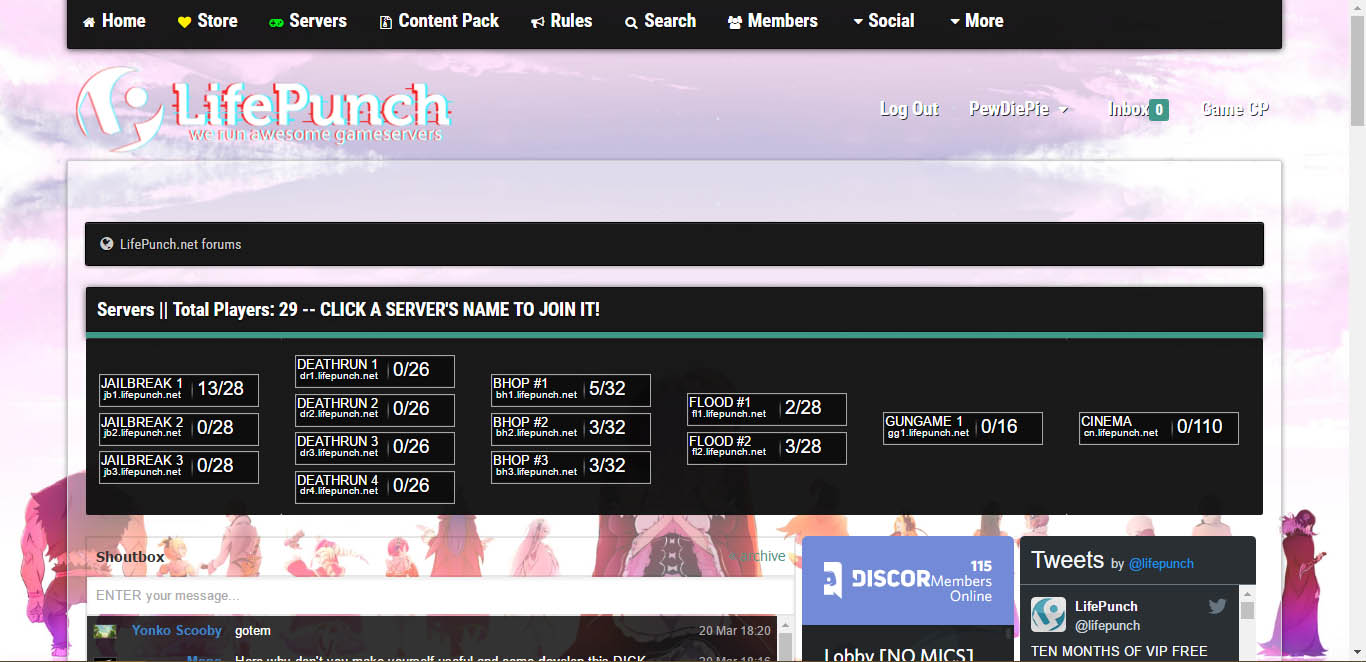Click the shoutbox message input field

(x=440, y=596)
